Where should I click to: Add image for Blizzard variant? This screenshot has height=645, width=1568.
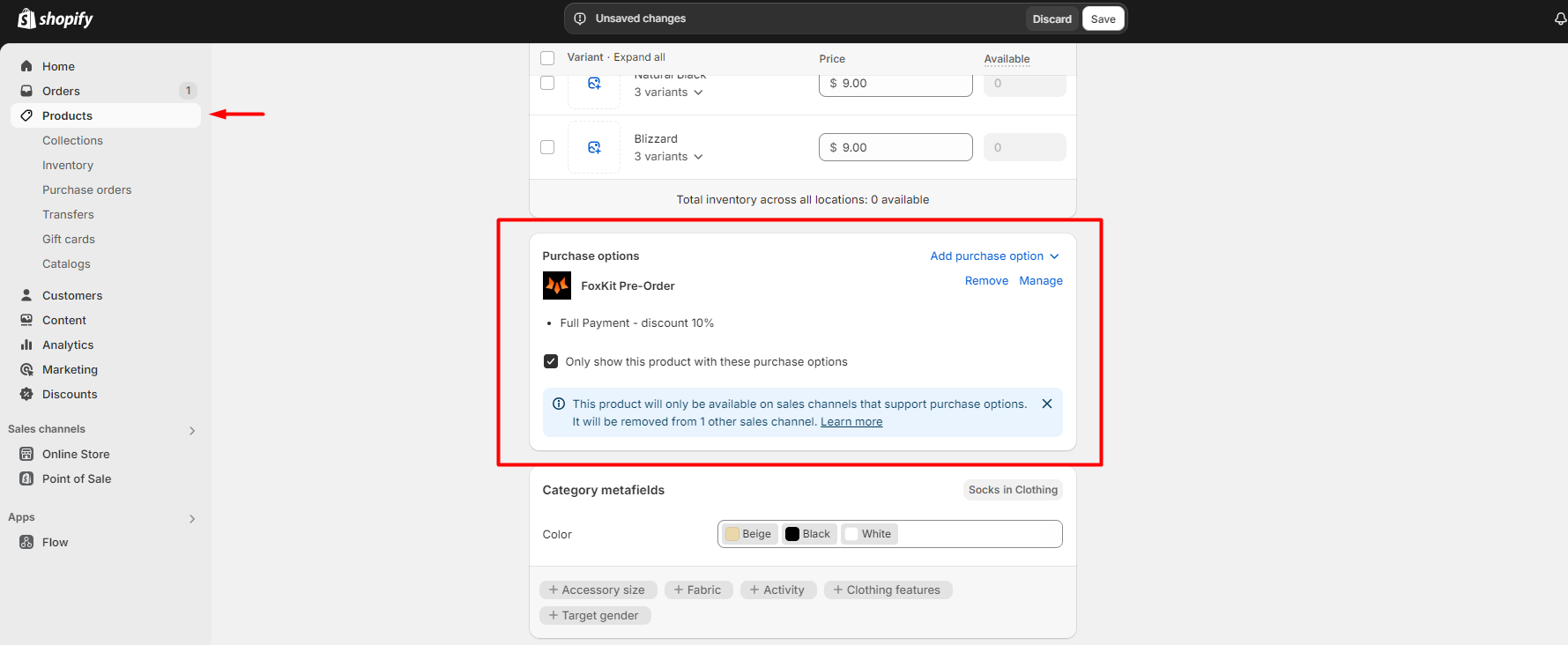click(594, 147)
